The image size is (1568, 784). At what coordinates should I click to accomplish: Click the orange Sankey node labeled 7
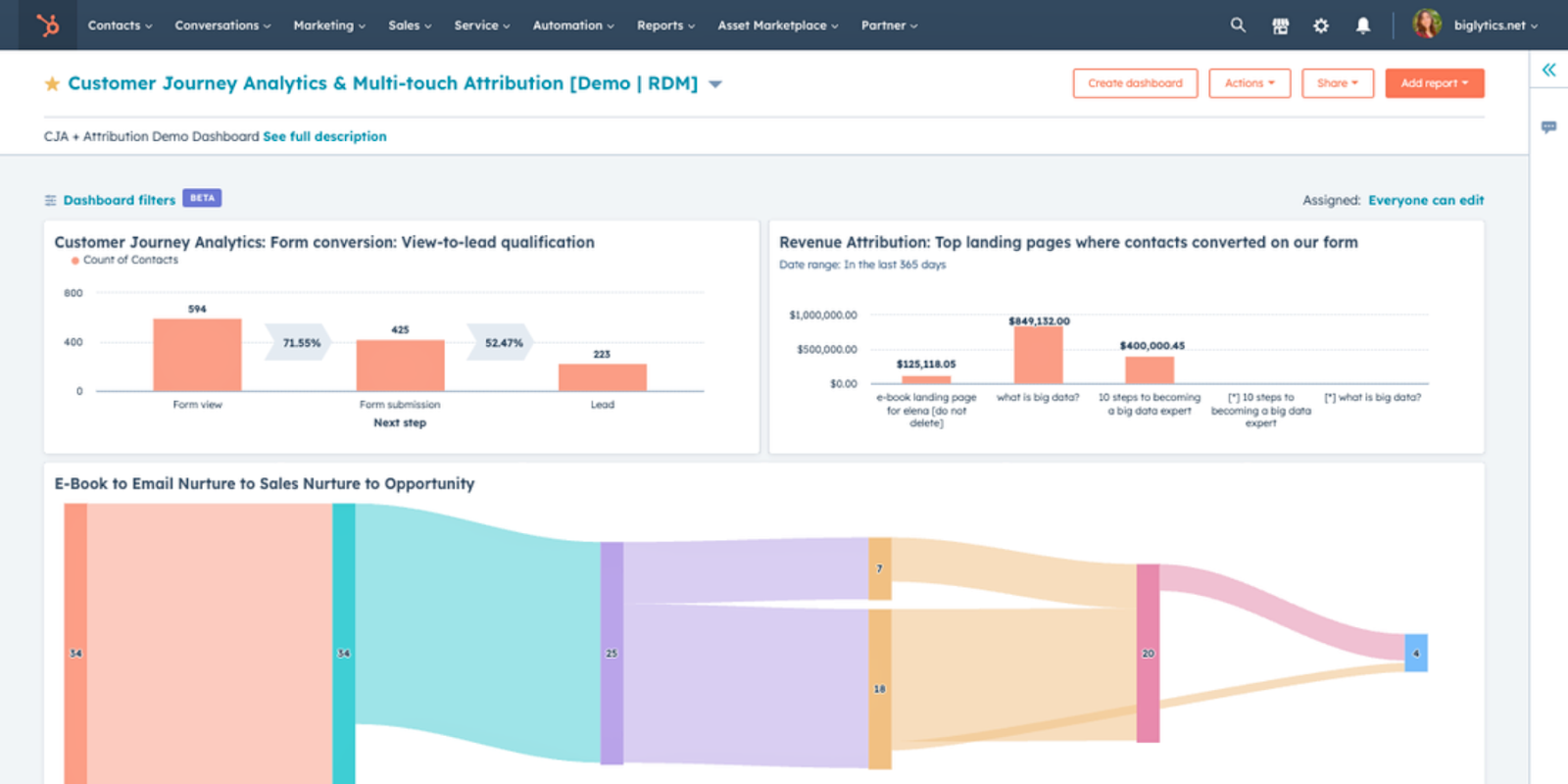880,568
